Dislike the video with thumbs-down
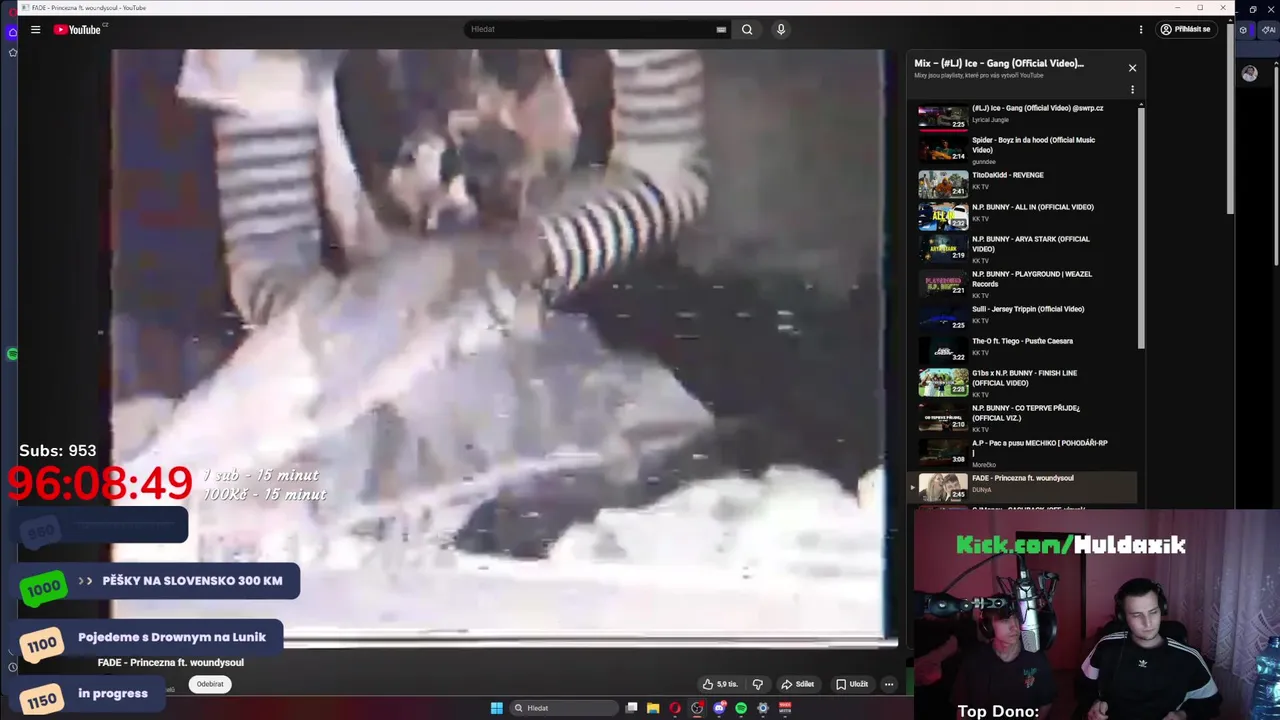The image size is (1280, 720). point(757,684)
